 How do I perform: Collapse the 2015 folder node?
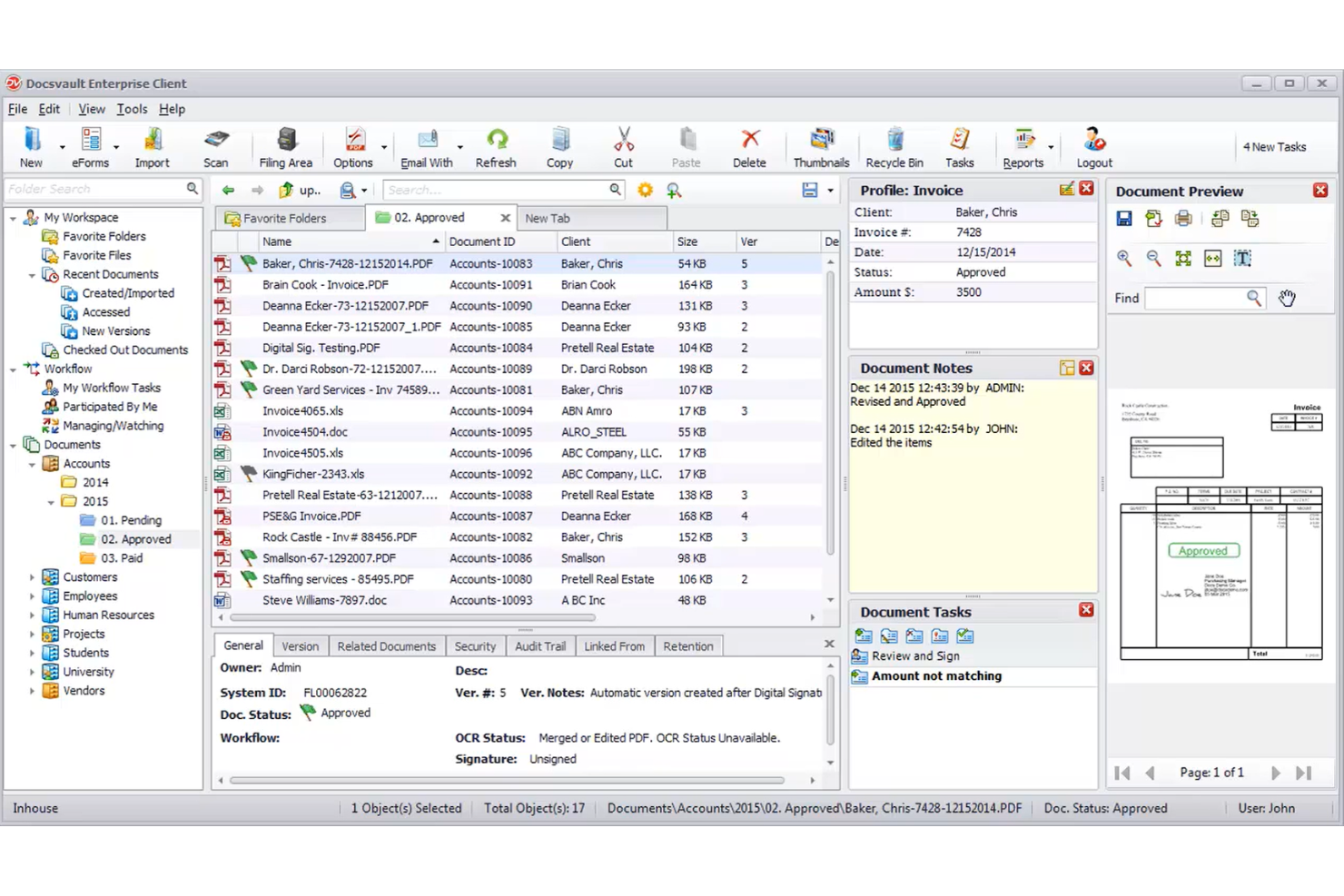coord(51,501)
